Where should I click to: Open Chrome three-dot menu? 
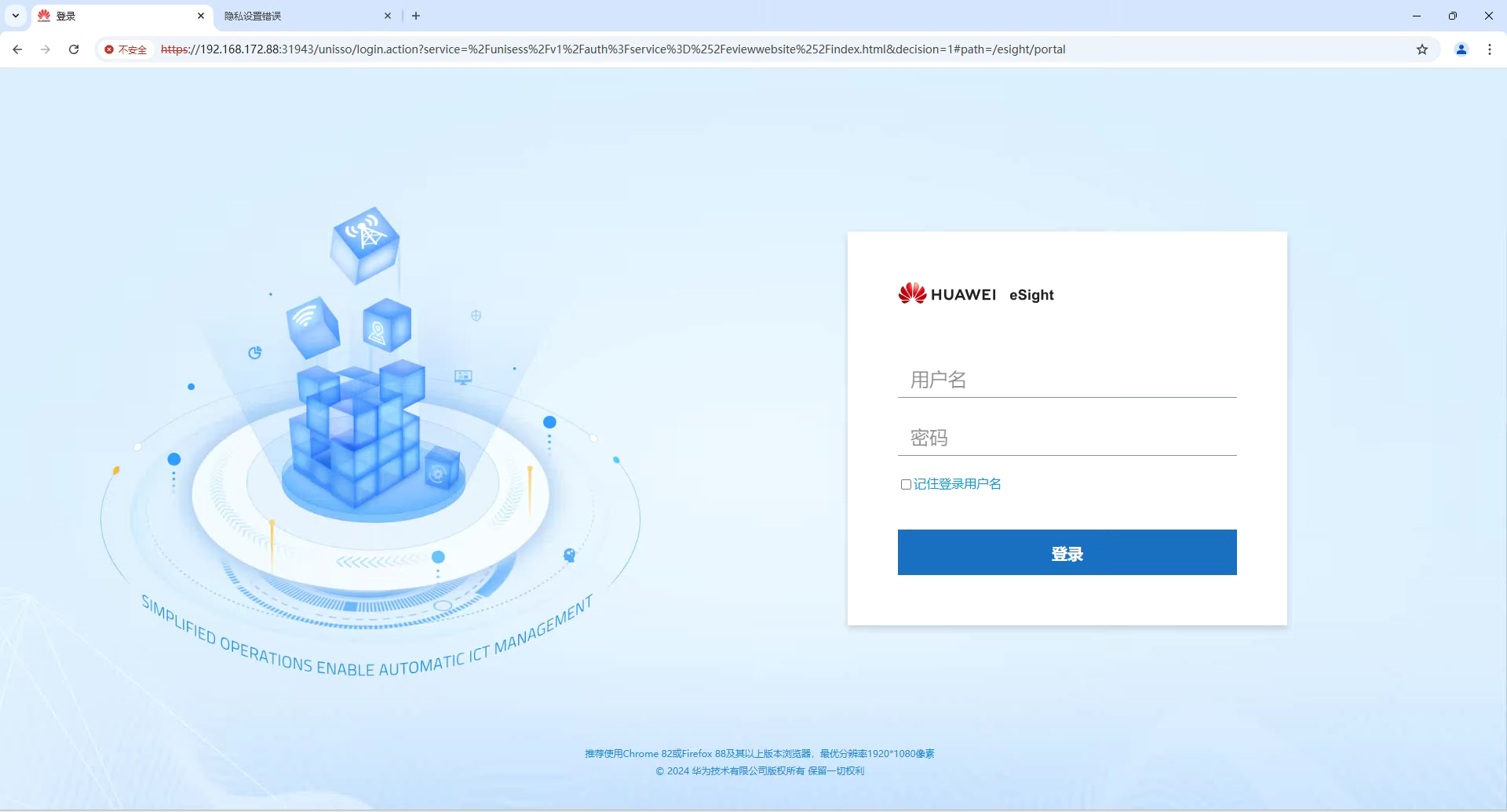coord(1489,49)
